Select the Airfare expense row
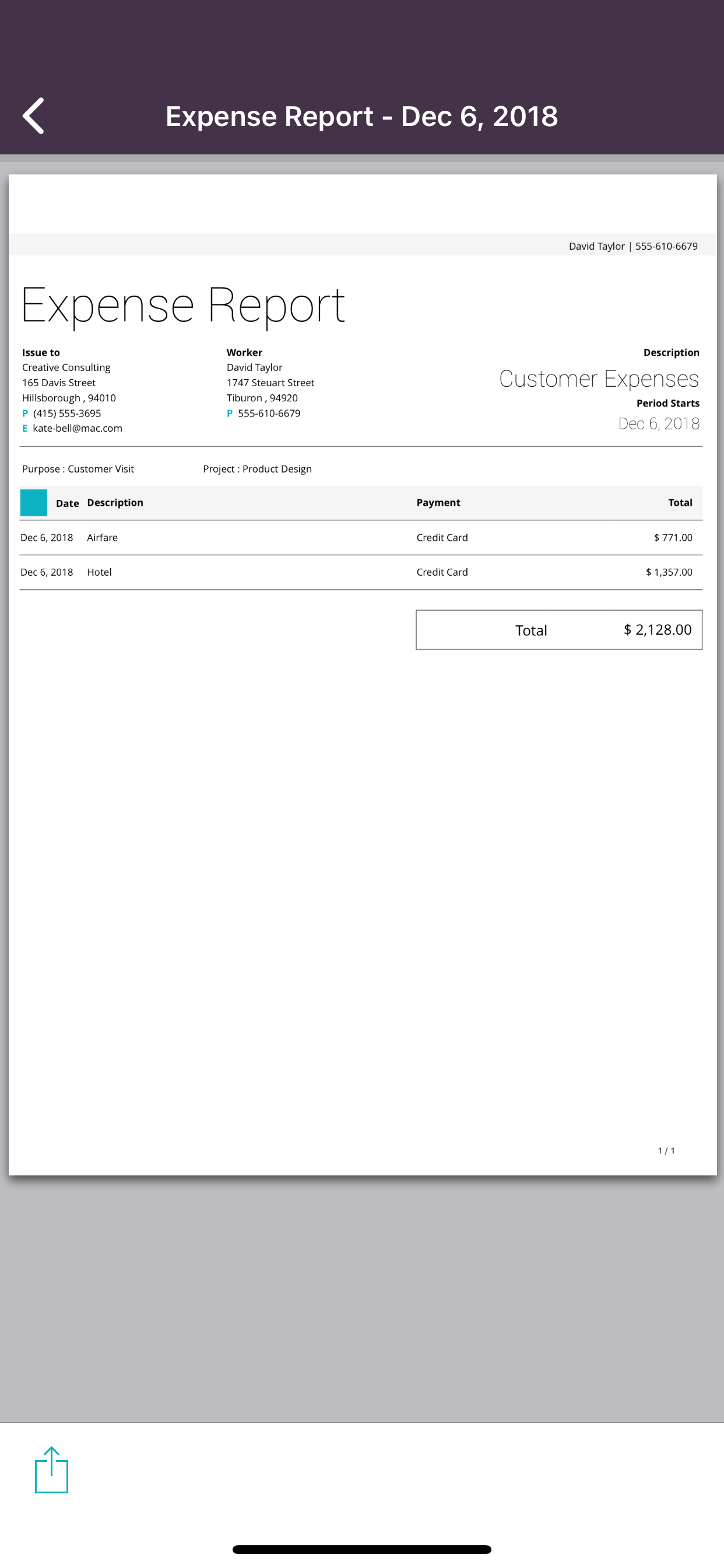The height and width of the screenshot is (1568, 724). click(x=361, y=537)
